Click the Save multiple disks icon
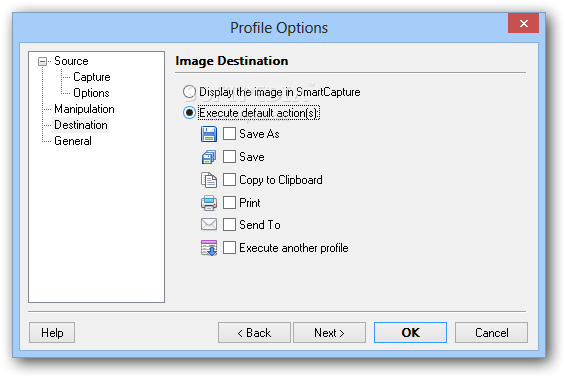Viewport: 566px width, 378px height. click(209, 157)
